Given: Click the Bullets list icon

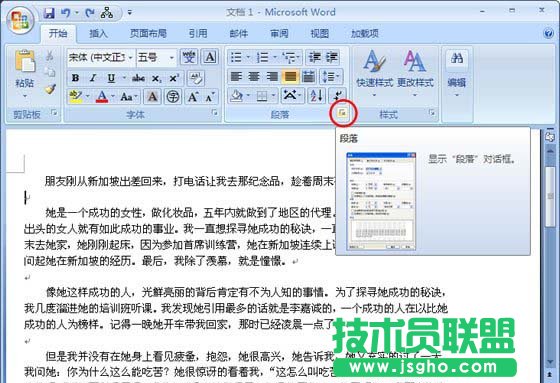Looking at the screenshot, I should coord(236,58).
